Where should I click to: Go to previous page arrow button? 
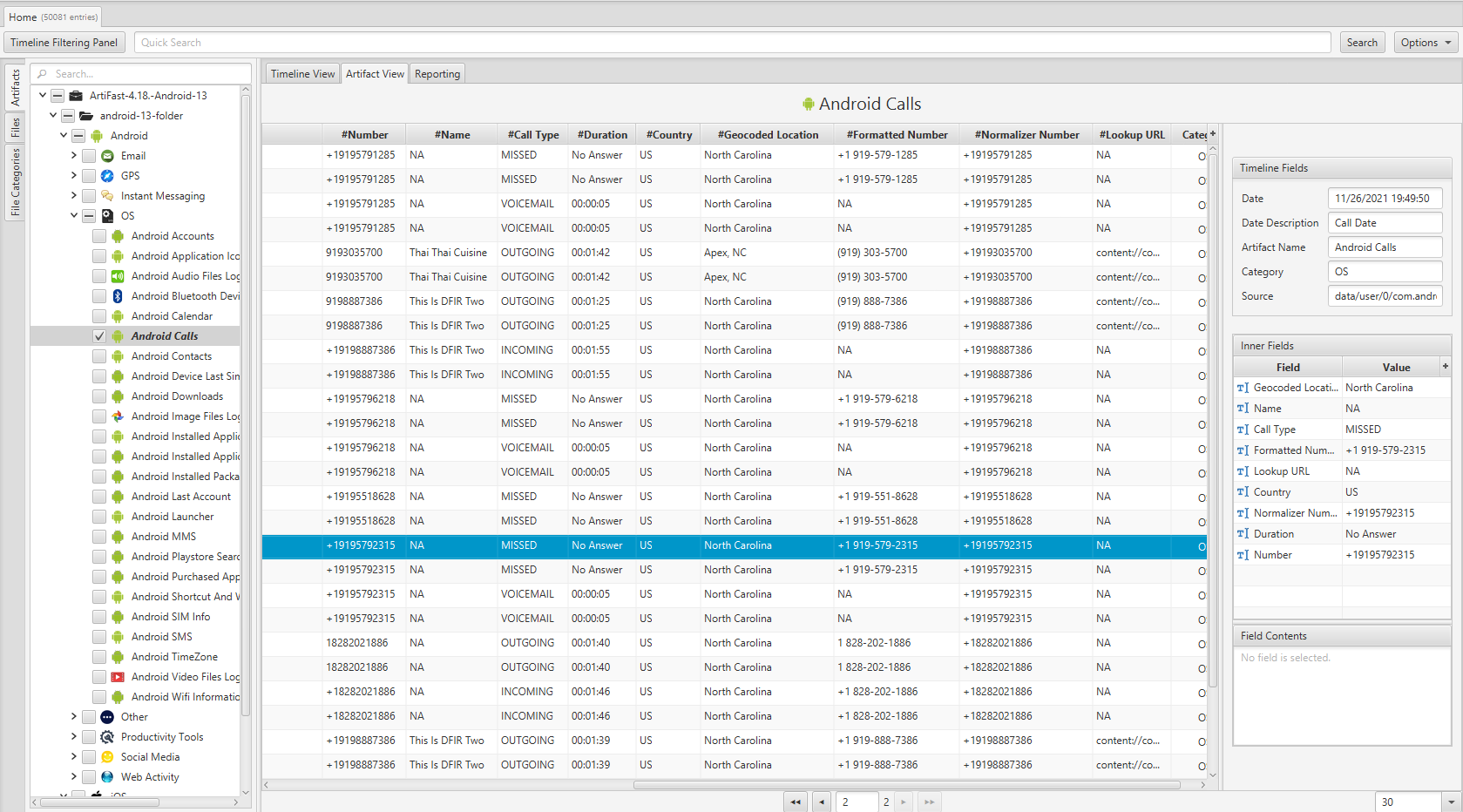(x=822, y=802)
